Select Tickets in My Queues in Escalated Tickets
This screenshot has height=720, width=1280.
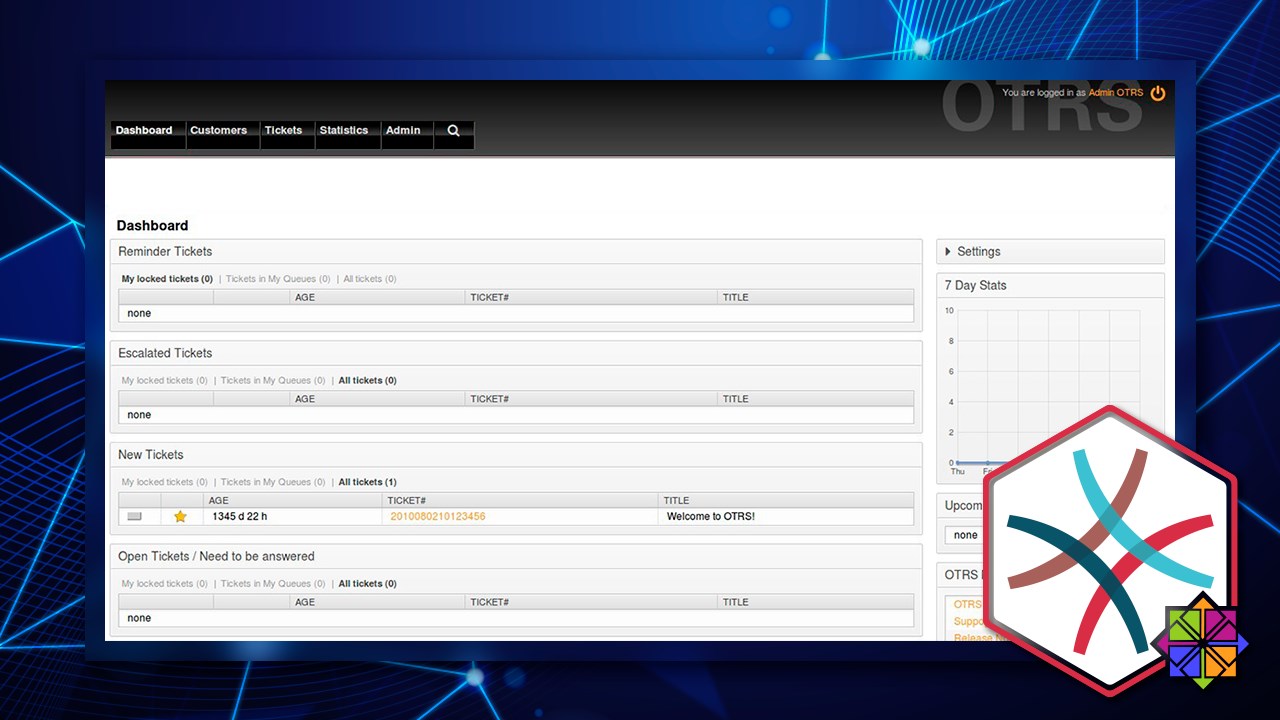[273, 381]
